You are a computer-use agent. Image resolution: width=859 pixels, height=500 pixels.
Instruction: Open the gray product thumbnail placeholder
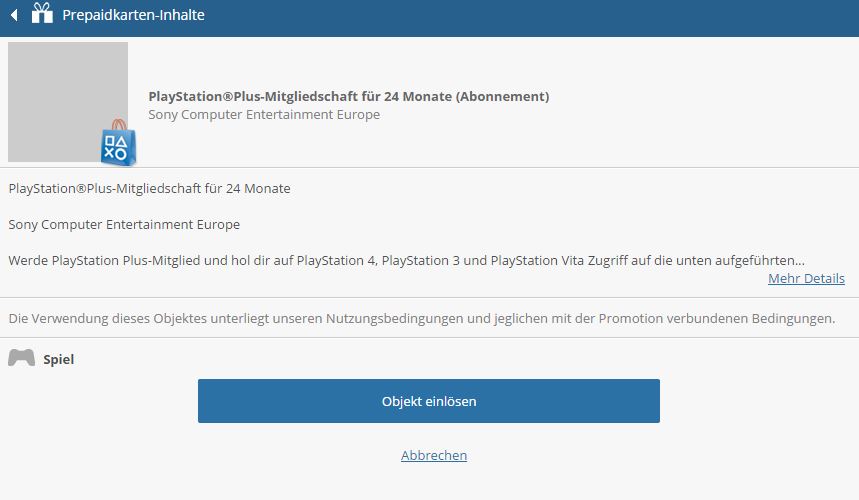(x=68, y=102)
